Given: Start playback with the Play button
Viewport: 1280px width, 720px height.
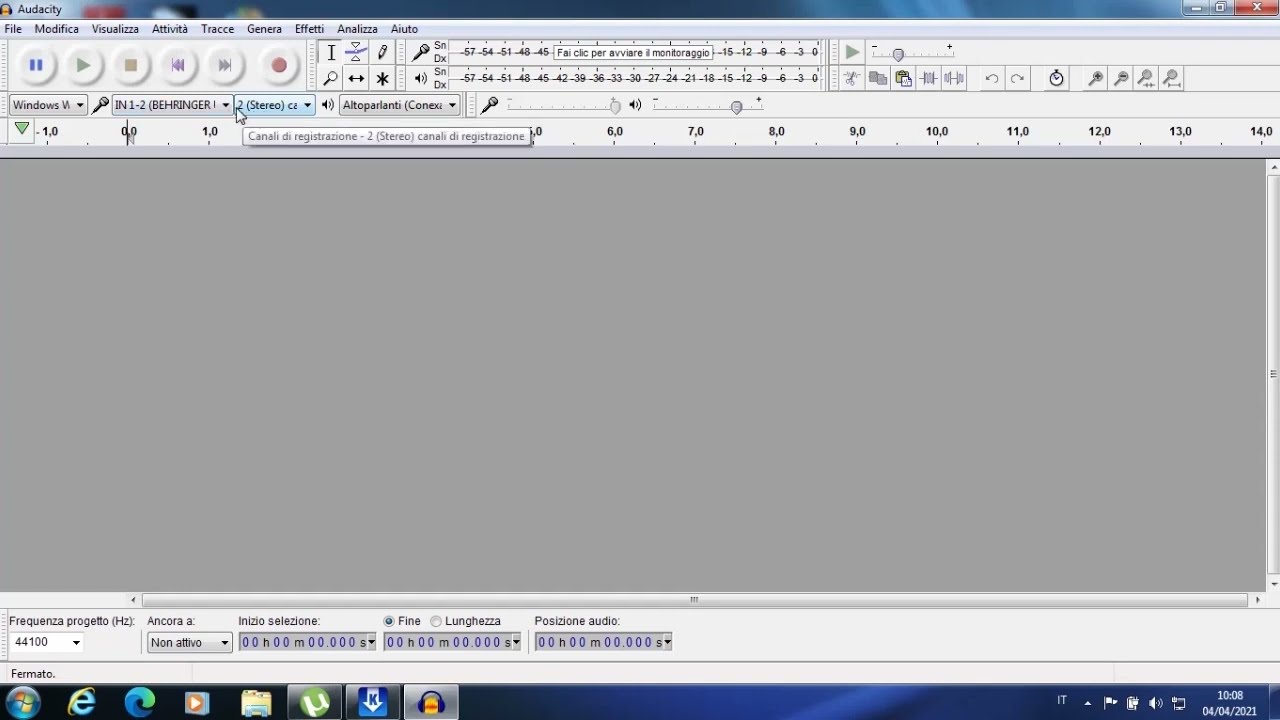Looking at the screenshot, I should [83, 65].
